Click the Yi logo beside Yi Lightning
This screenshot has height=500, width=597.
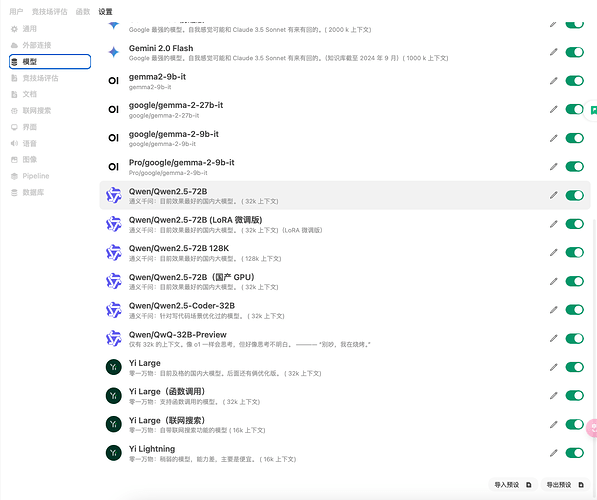point(113,453)
